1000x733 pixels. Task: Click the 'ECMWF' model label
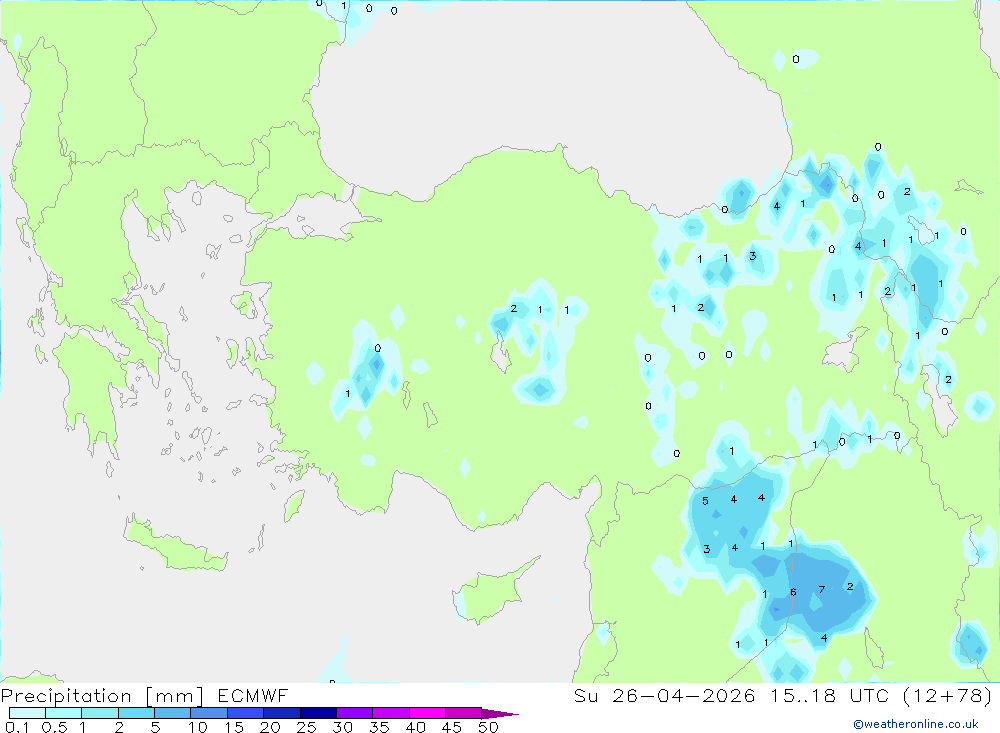coord(253,695)
